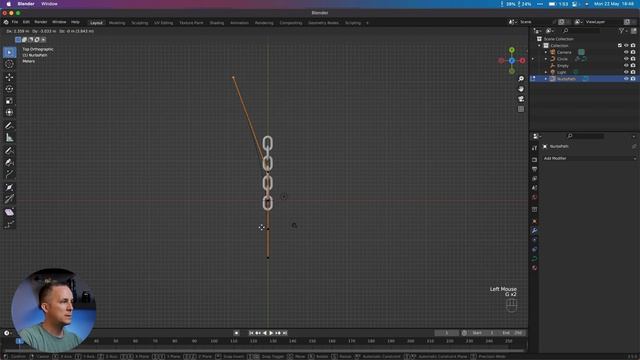Select the Curve Pen tool
Image resolution: width=640 pixels, height=360 pixels.
click(x=9, y=162)
